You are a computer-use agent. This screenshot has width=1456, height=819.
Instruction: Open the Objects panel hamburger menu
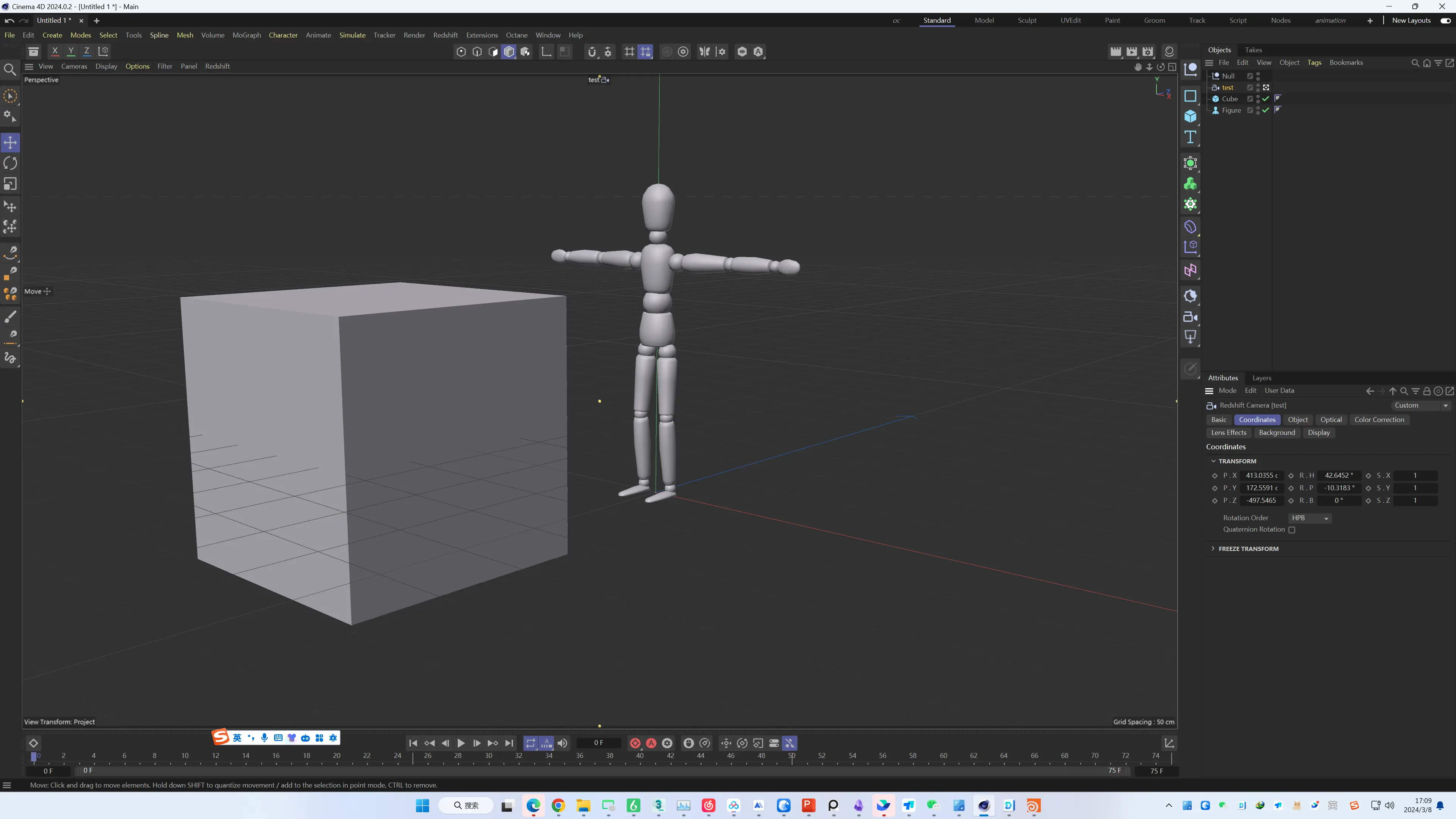pos(1209,62)
